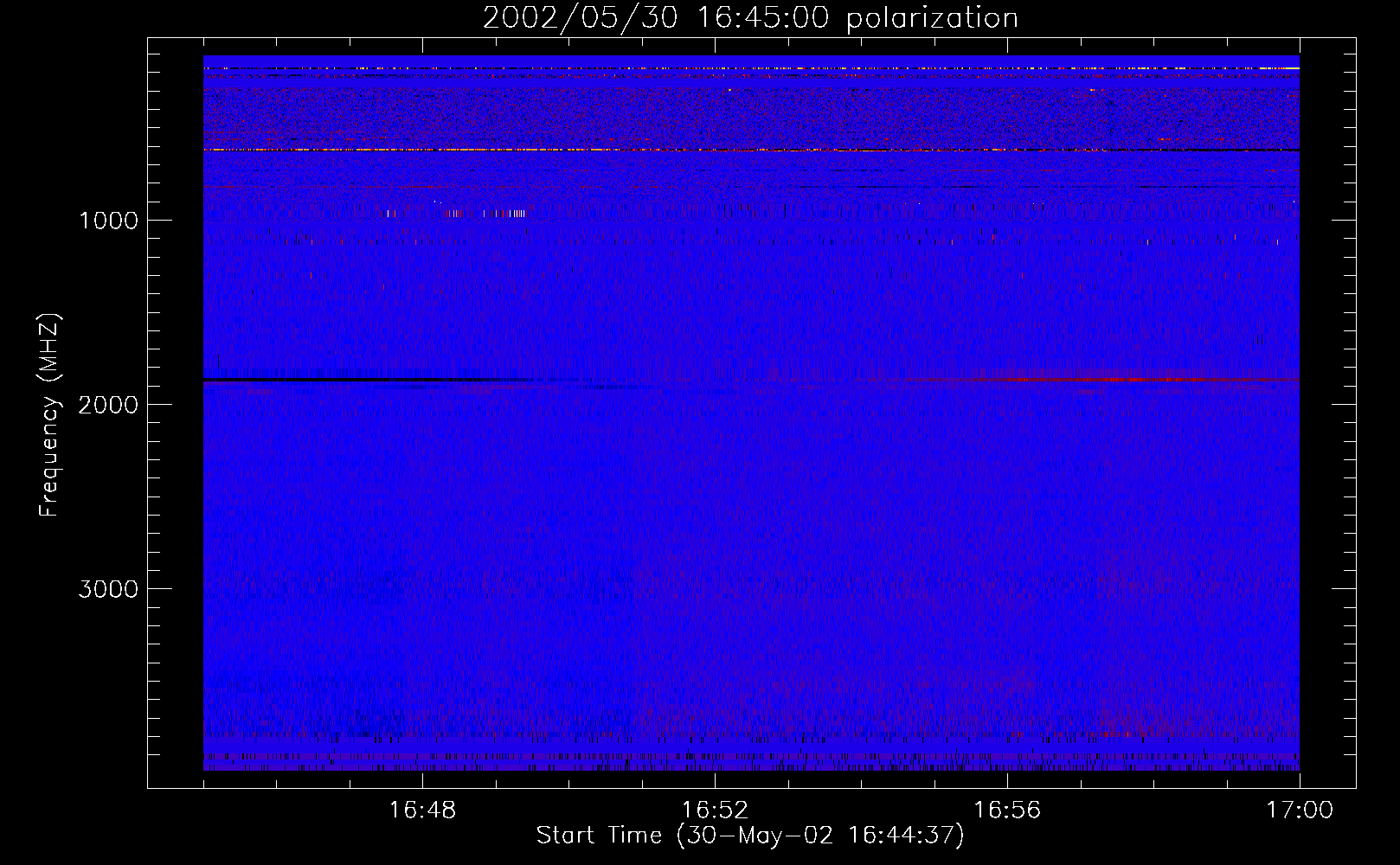Click the plot title '2002/05/30 16:45:00 polarization'

pyautogui.click(x=750, y=18)
